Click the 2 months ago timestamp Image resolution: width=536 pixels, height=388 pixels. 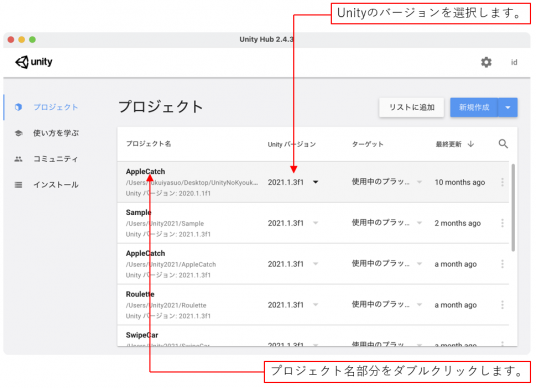point(457,223)
